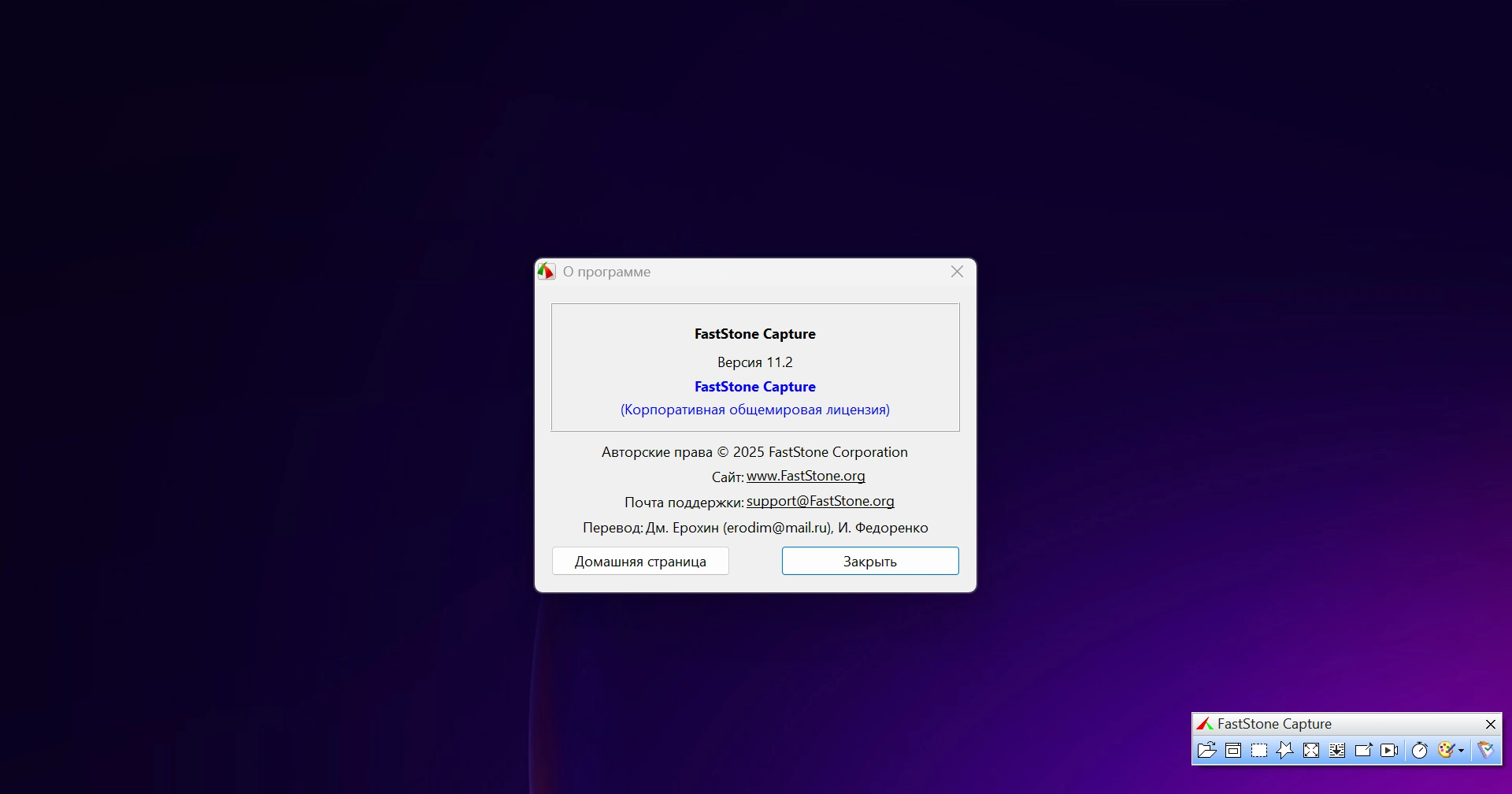1512x794 pixels.
Task: Choose the star-shaped freehand region capture tool
Action: 1285,750
